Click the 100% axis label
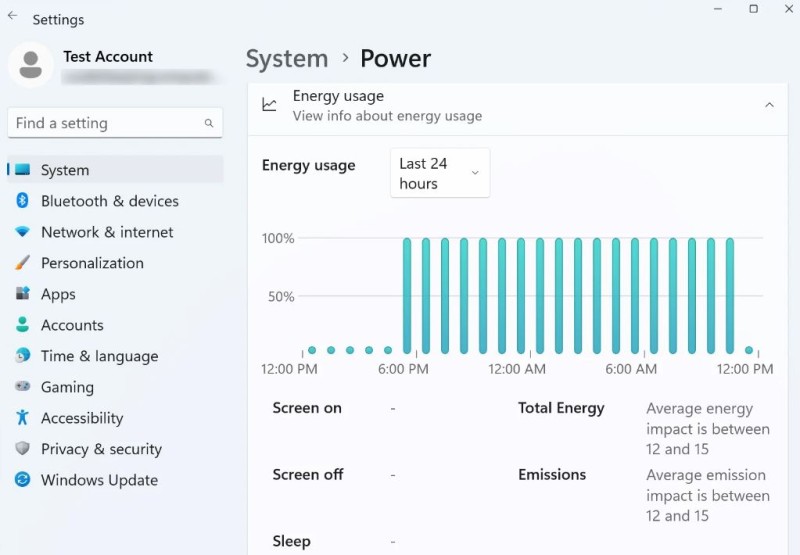 (x=278, y=238)
